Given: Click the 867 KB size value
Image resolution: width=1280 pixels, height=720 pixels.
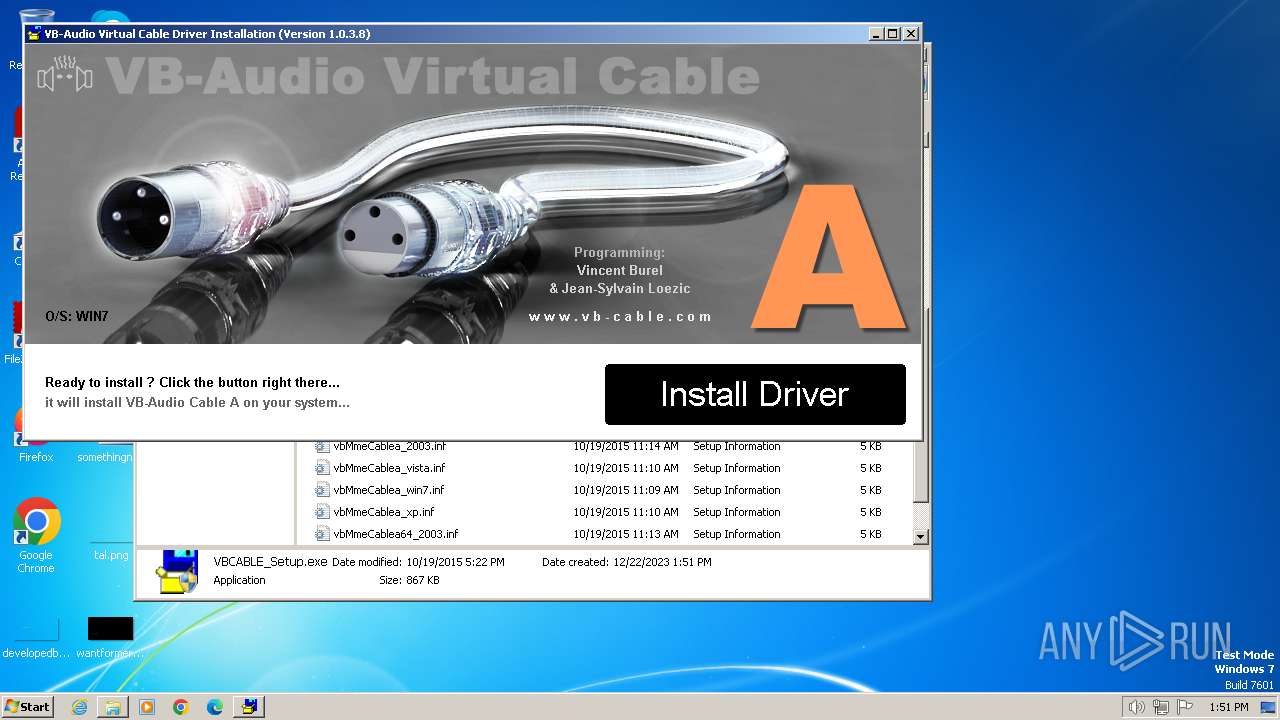Looking at the screenshot, I should pos(422,580).
